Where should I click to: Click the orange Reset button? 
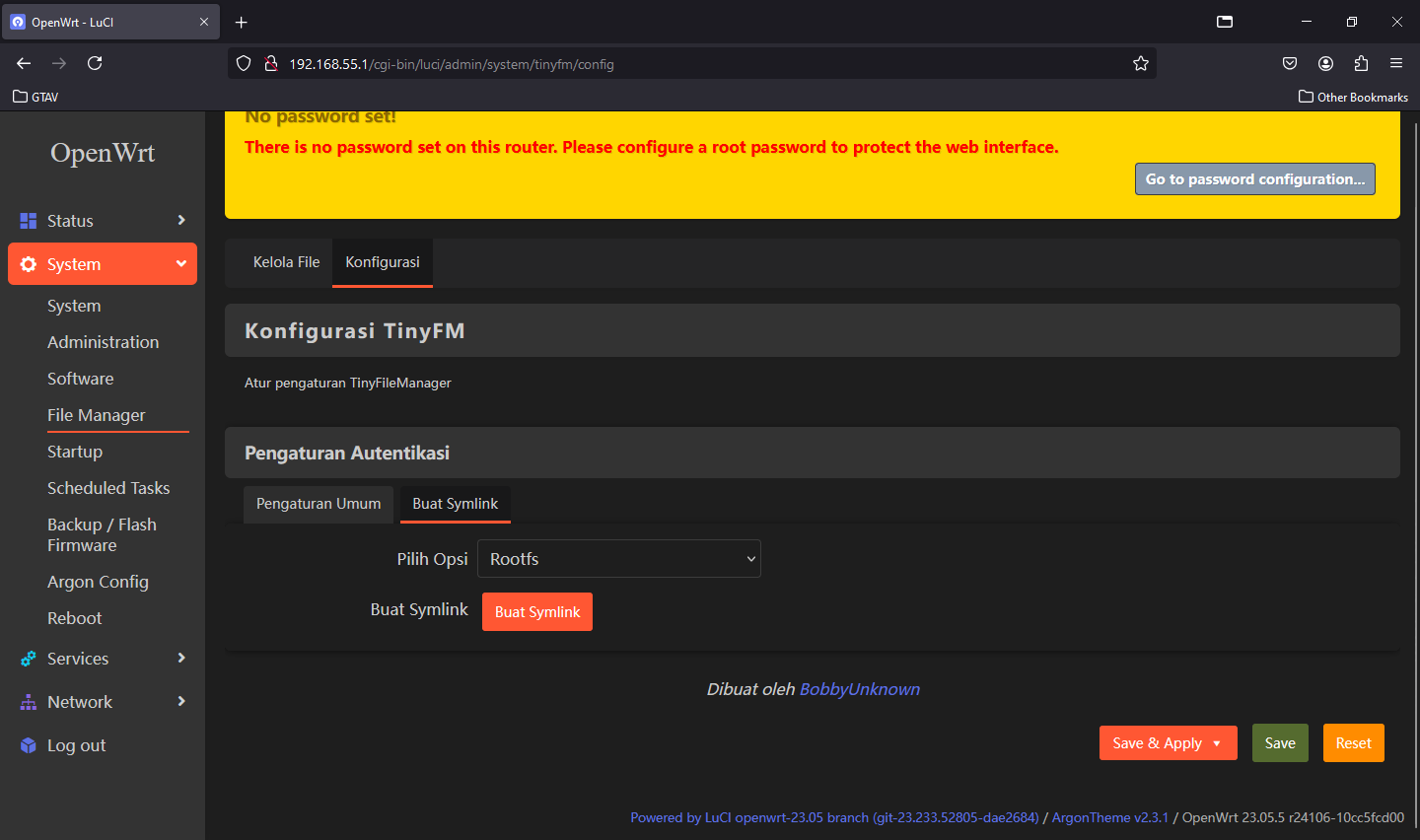click(1353, 743)
